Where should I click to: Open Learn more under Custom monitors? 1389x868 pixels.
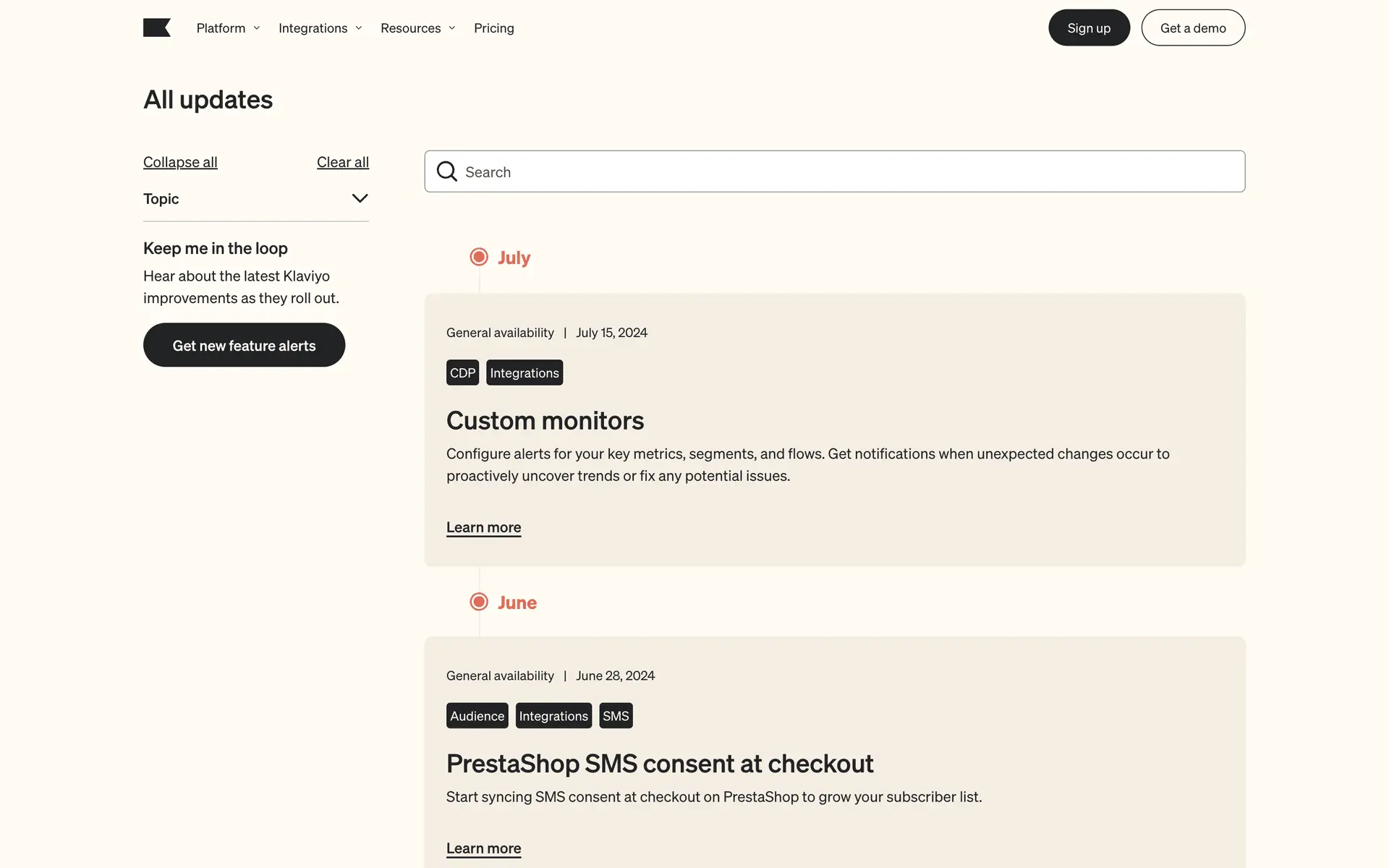(x=483, y=527)
